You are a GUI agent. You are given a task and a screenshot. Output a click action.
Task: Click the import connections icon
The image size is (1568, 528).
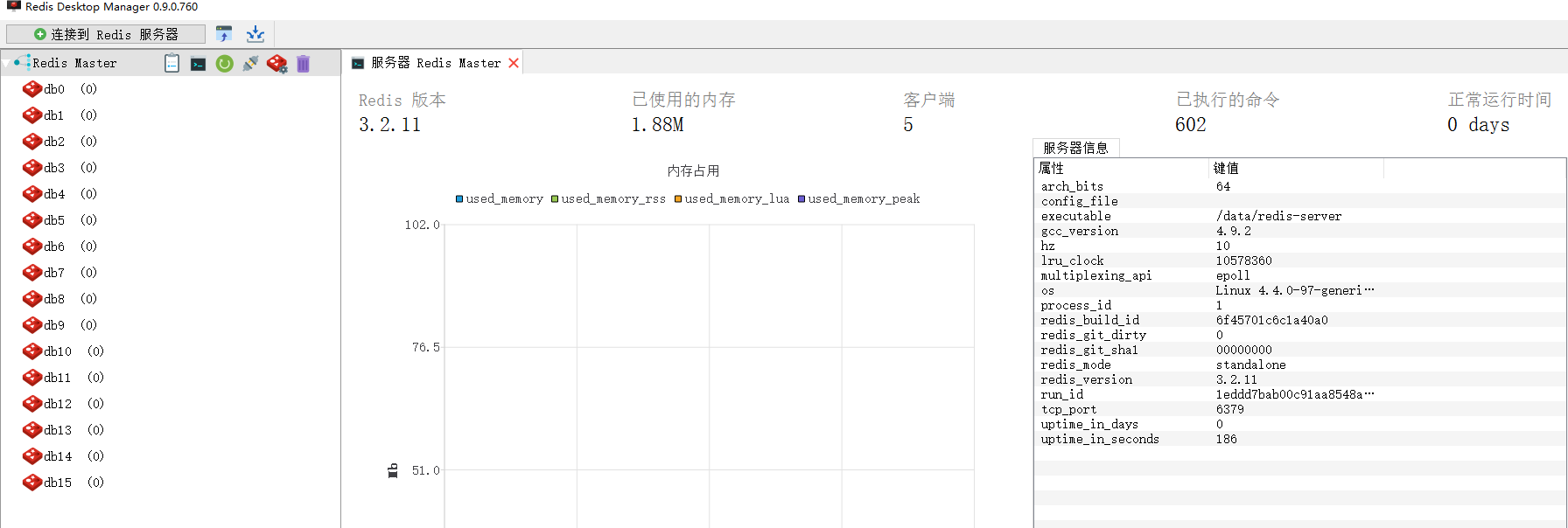(x=224, y=34)
